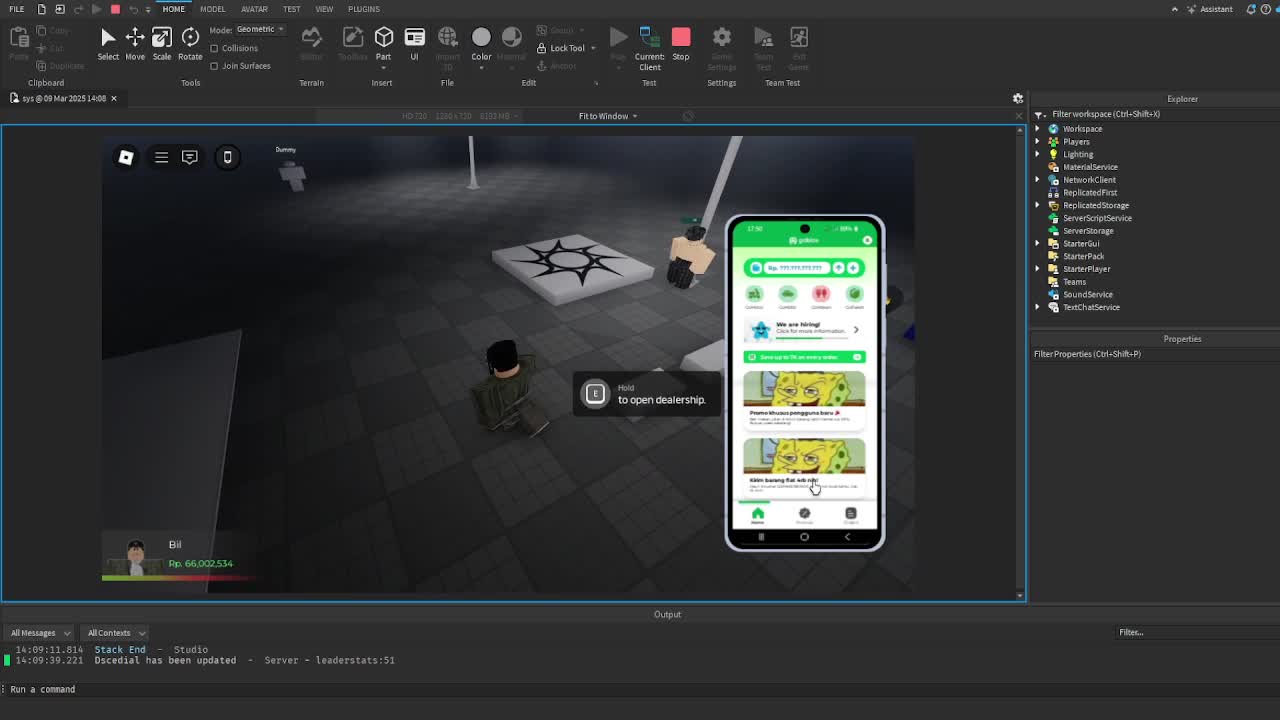The height and width of the screenshot is (720, 1280).
Task: Open the PLUGINS ribbon tab
Action: point(364,9)
